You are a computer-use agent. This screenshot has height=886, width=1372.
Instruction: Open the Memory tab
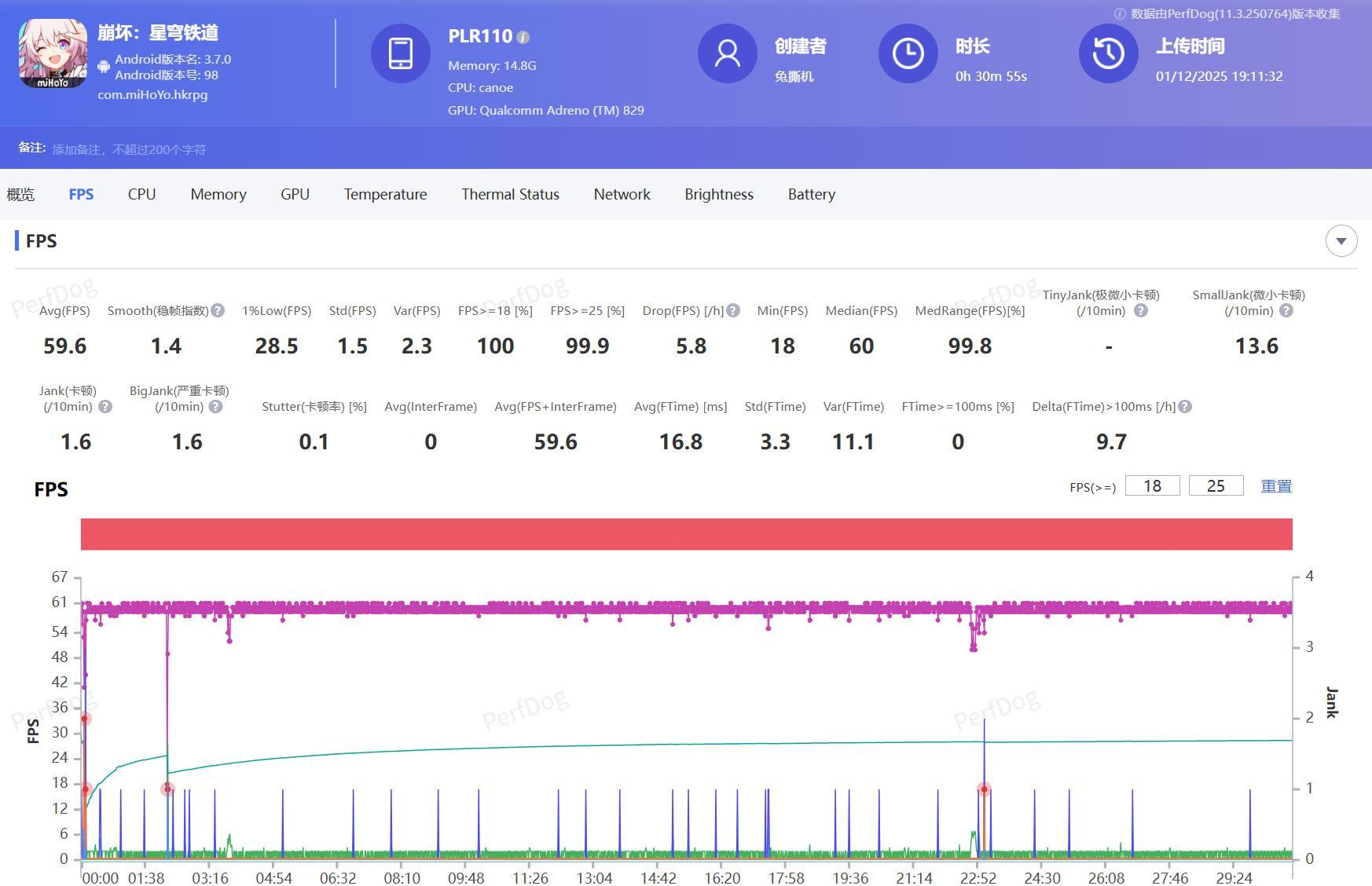(218, 194)
